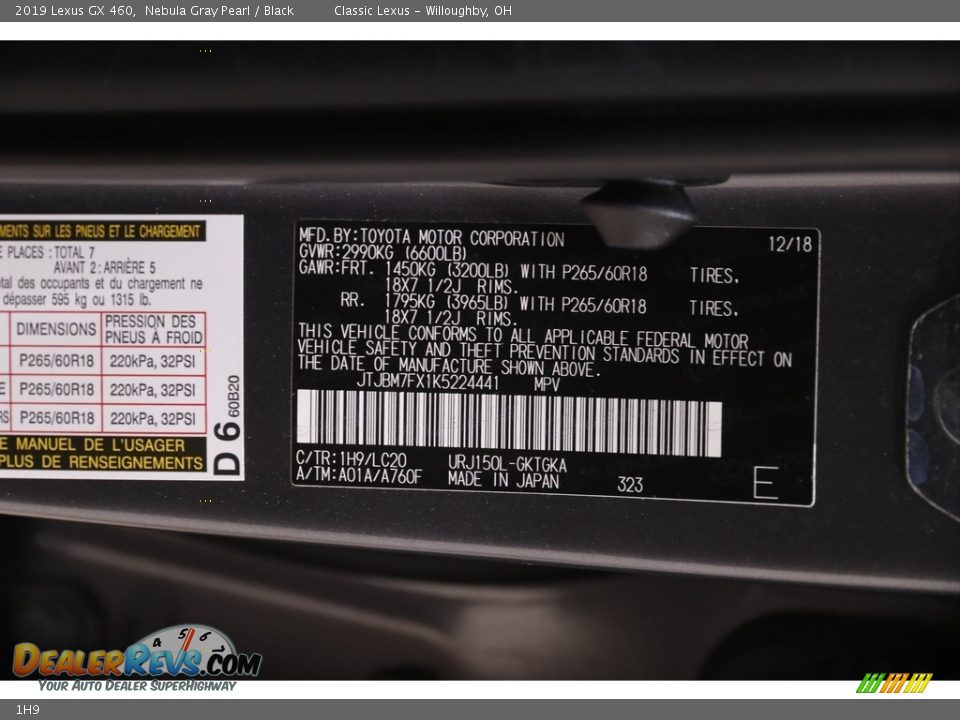The image size is (960, 720).
Task: Click the 'DIMENSIONS' column header
Action: pos(56,329)
